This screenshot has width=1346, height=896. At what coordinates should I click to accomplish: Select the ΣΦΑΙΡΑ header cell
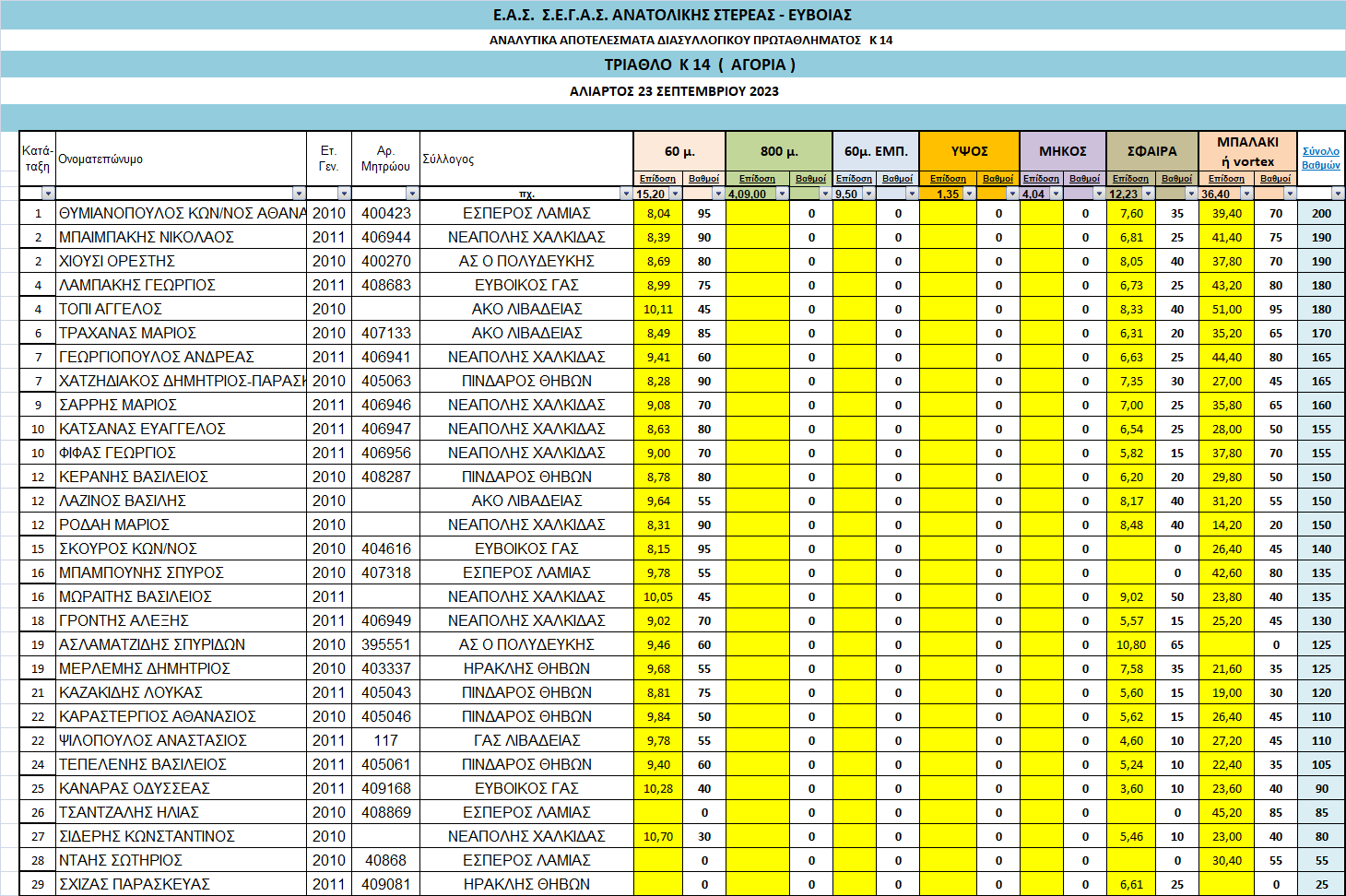pyautogui.click(x=1152, y=151)
